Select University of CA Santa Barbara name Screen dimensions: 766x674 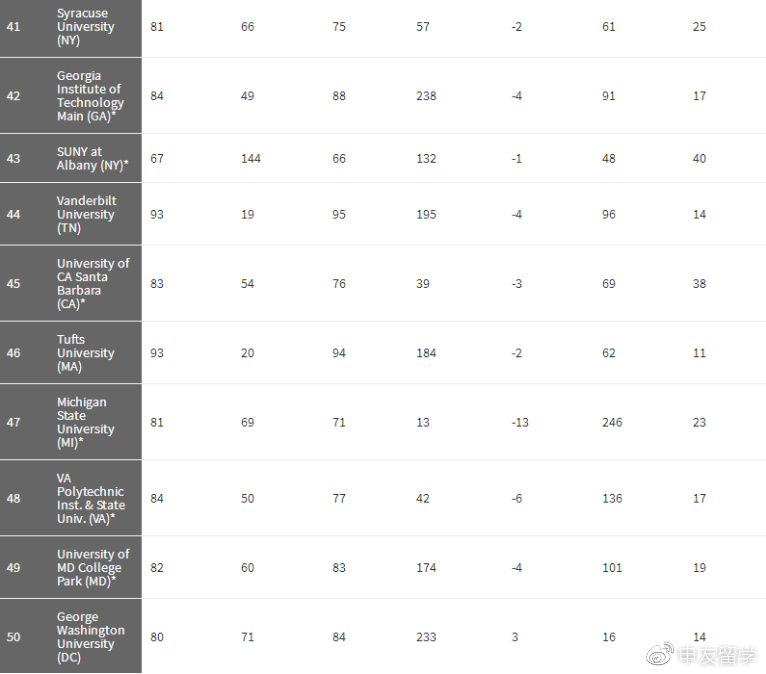[93, 284]
